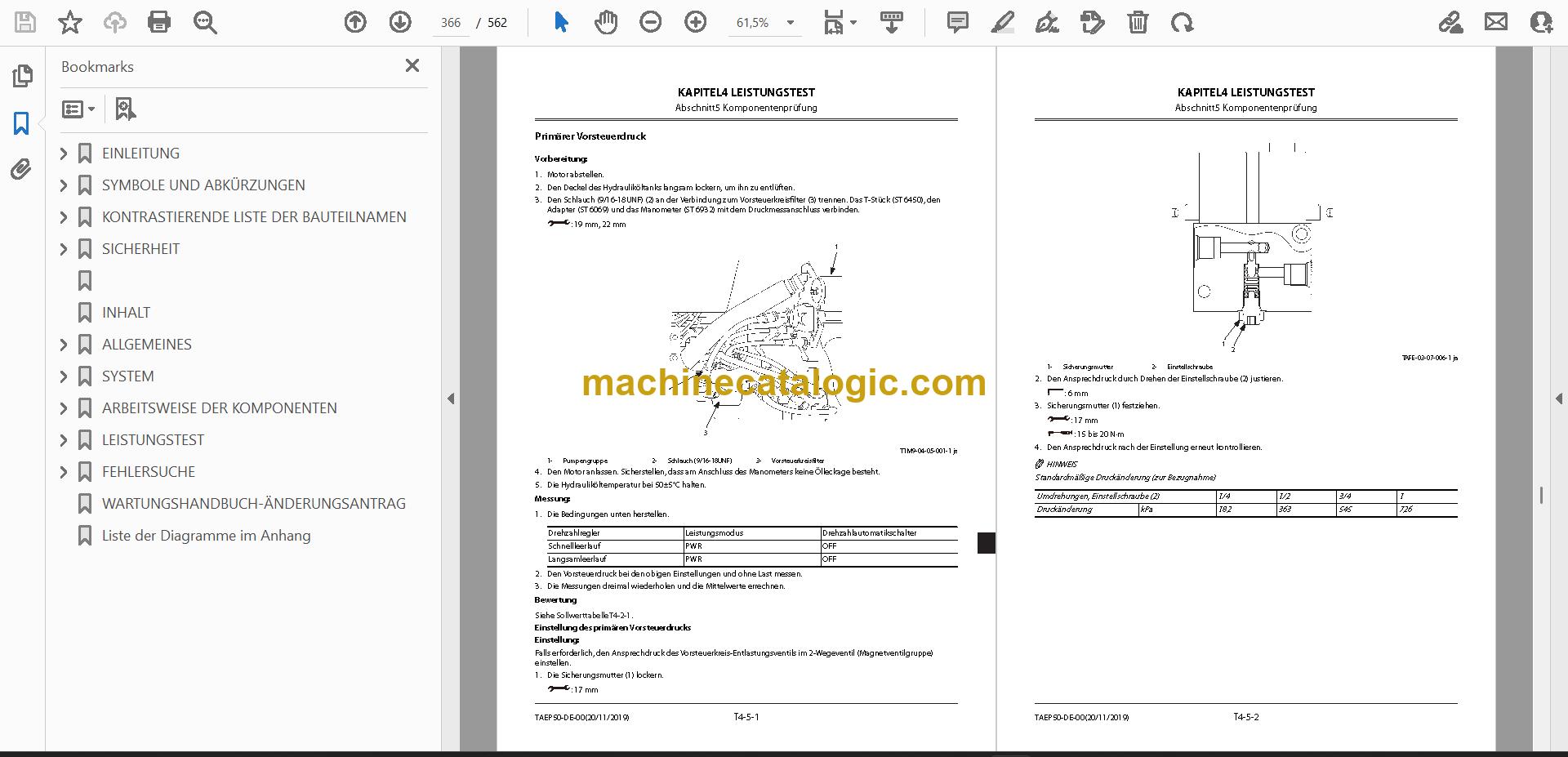Select the Hand pan tool
The width and height of the screenshot is (1568, 757).
click(x=606, y=22)
